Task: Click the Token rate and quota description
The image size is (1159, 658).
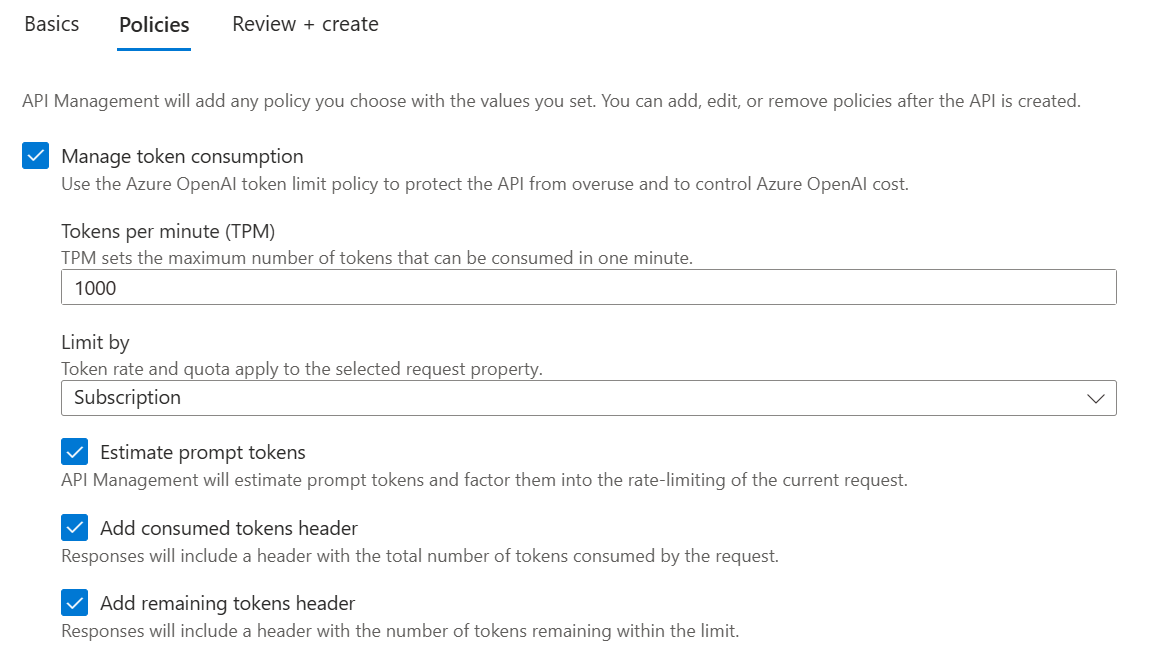Action: click(x=302, y=369)
